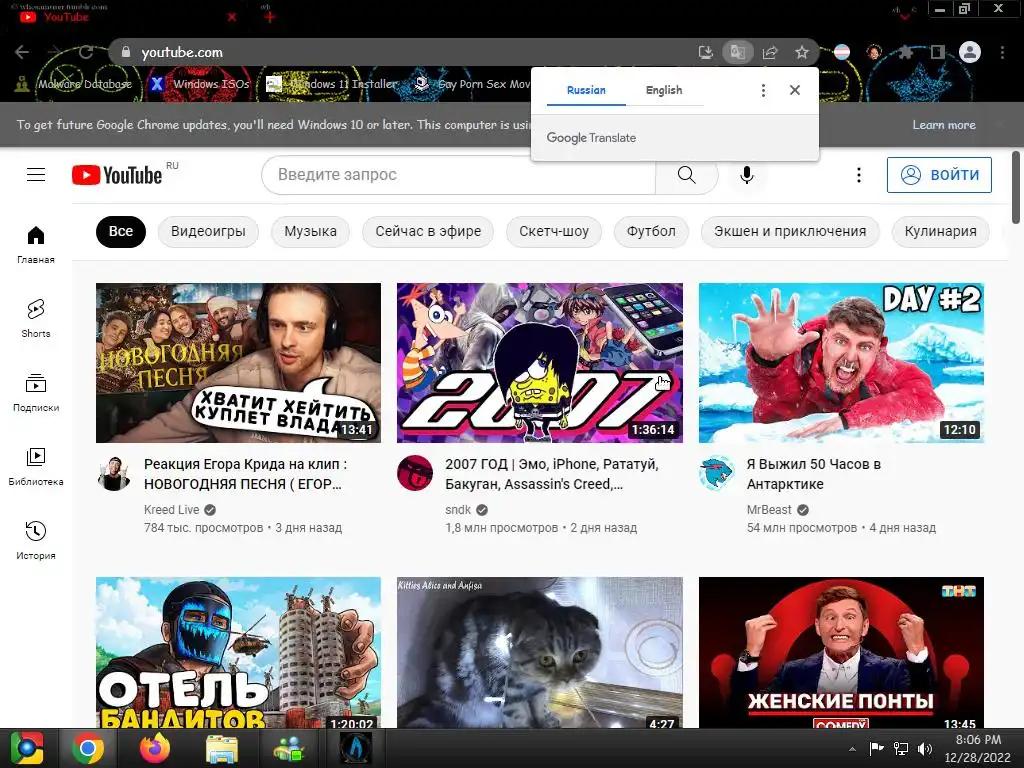Screen dimensions: 1024x768
Task: Select the Кулинария filter chip
Action: (x=940, y=232)
